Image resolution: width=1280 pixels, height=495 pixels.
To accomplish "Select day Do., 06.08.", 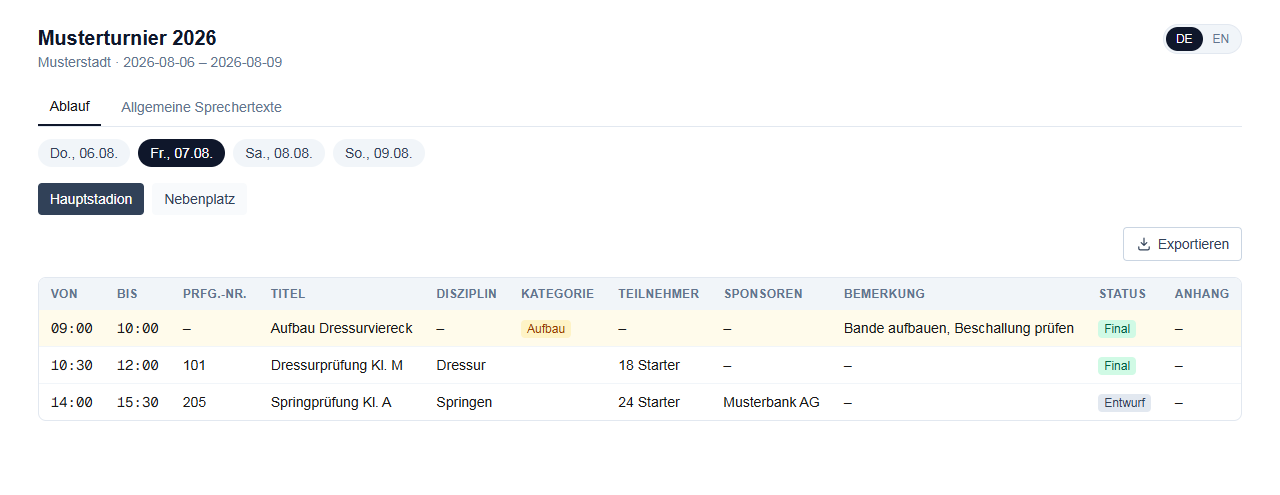I will pos(84,153).
